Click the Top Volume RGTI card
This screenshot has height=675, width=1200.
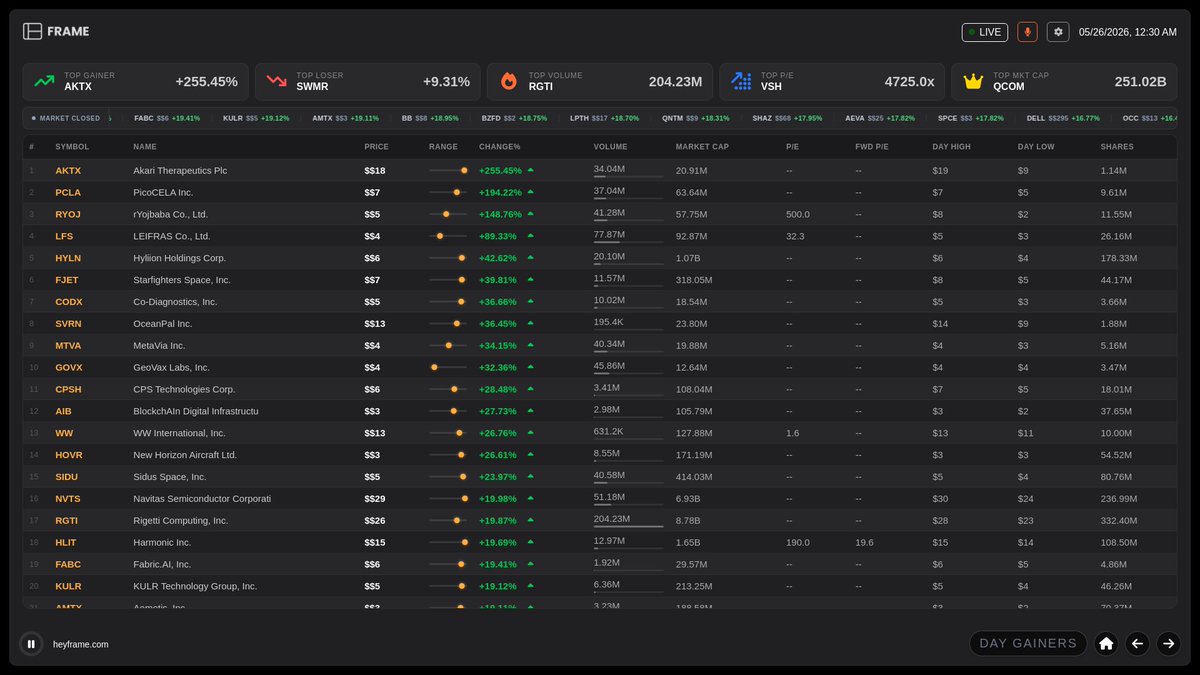(599, 82)
